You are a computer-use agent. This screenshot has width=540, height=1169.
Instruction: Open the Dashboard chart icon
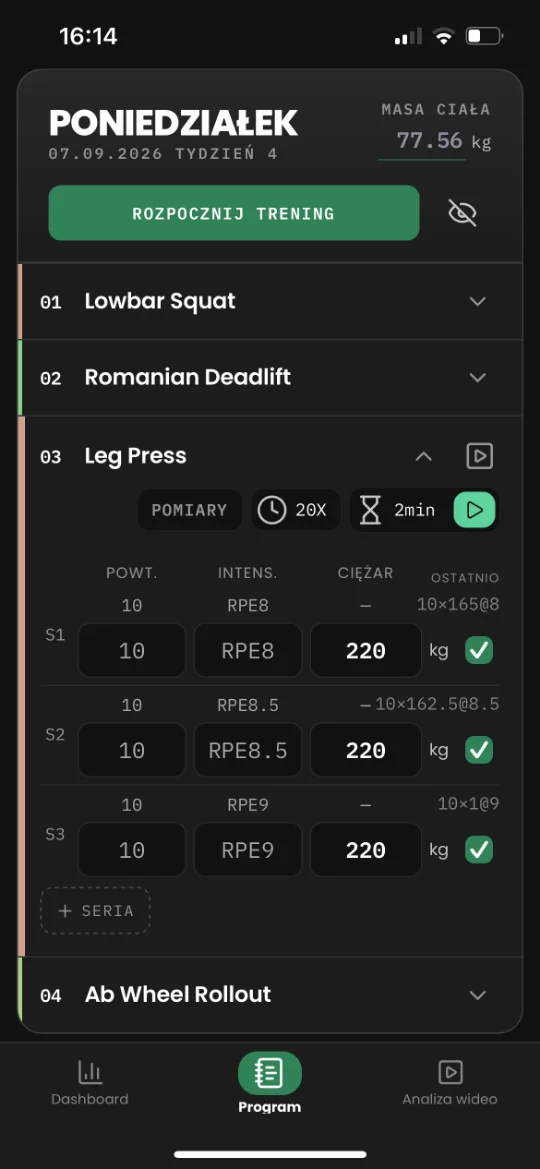tap(90, 1072)
